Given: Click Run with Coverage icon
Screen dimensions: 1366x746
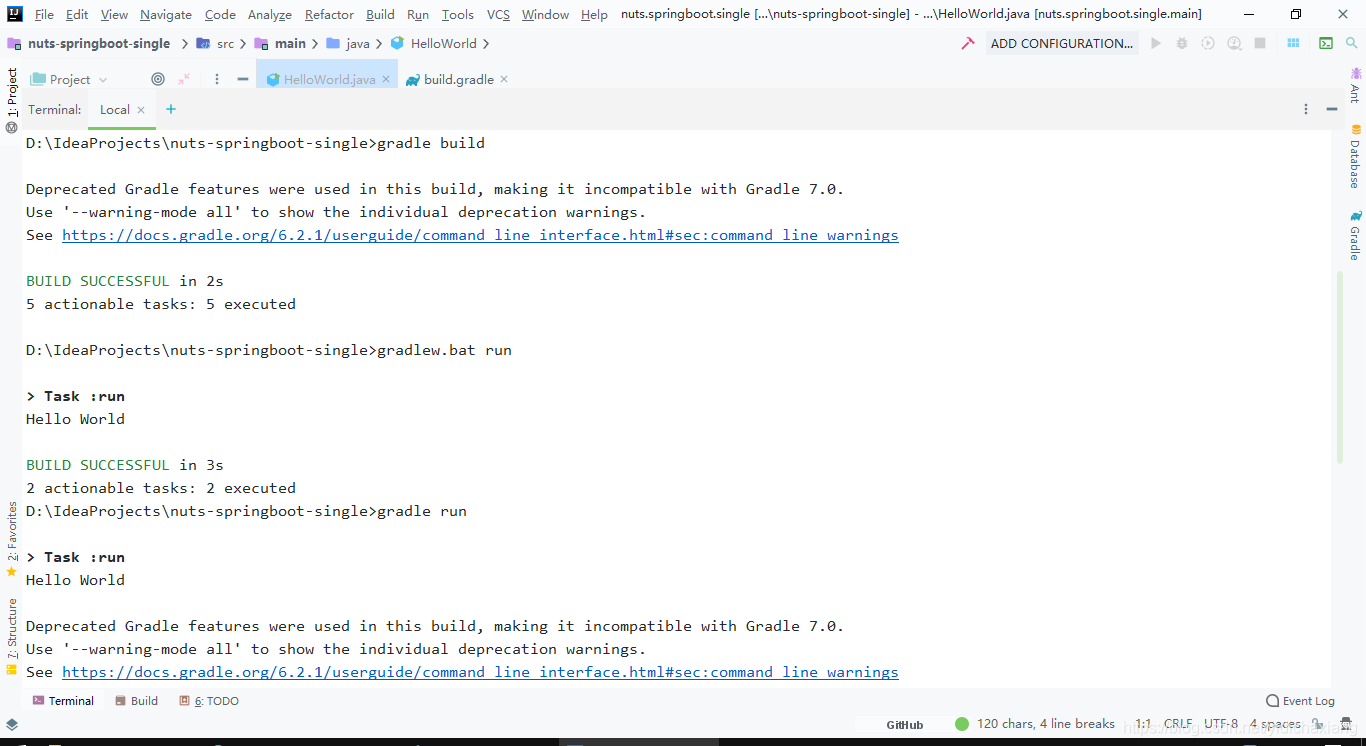Looking at the screenshot, I should [1208, 43].
